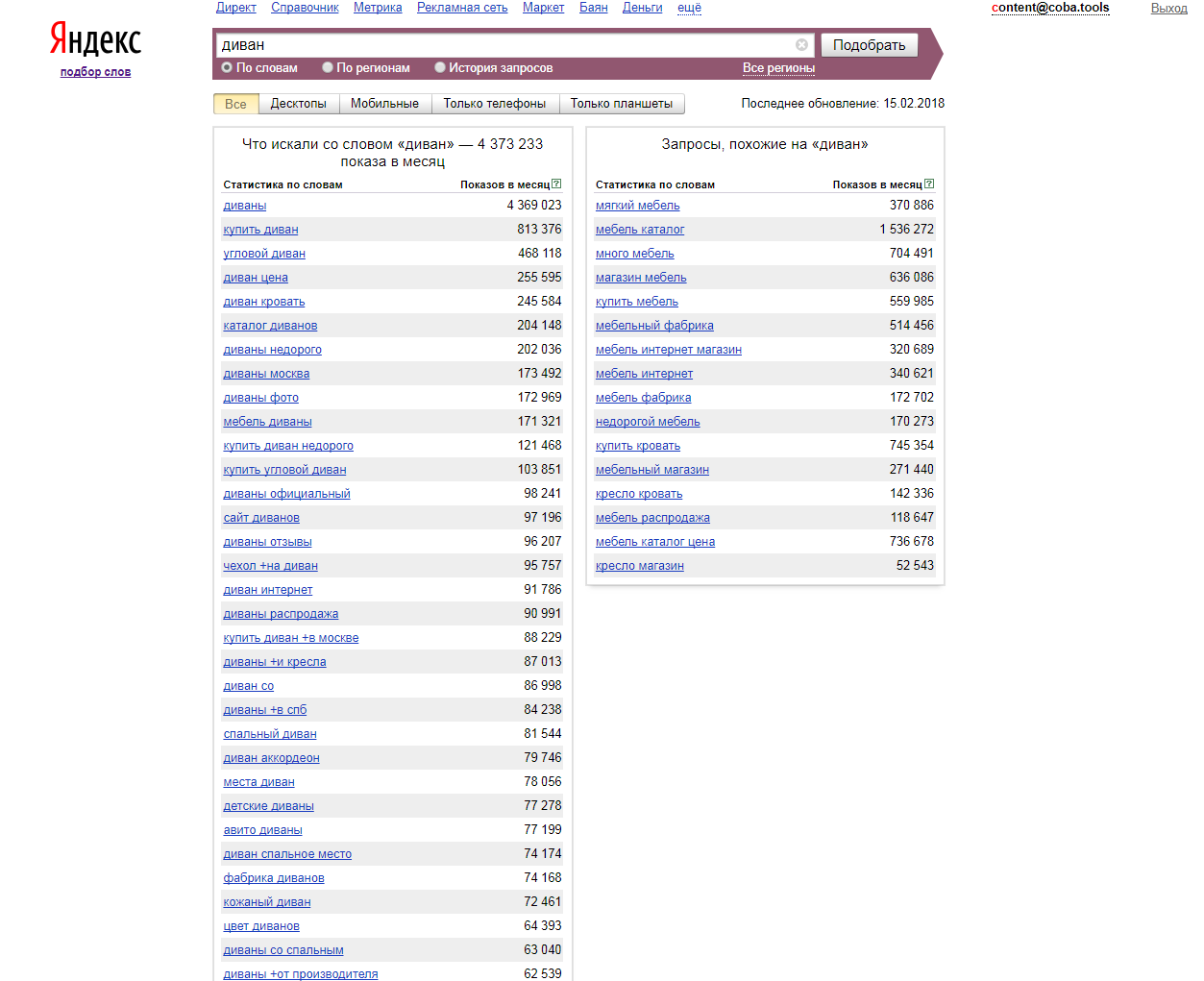1204x981 pixels.
Task: Click the 'Подобрать' button
Action: coord(870,45)
